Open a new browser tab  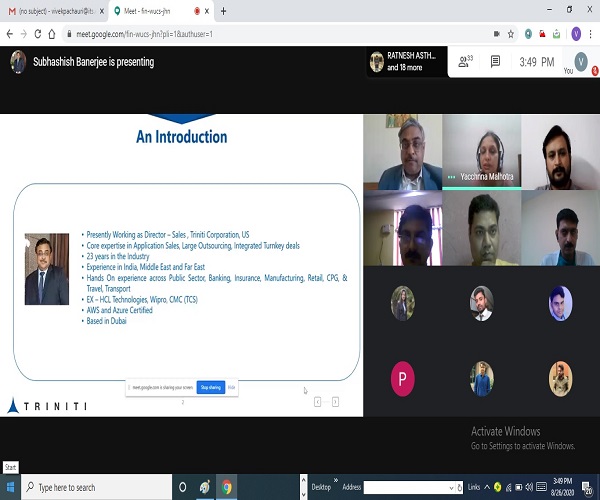coord(223,11)
